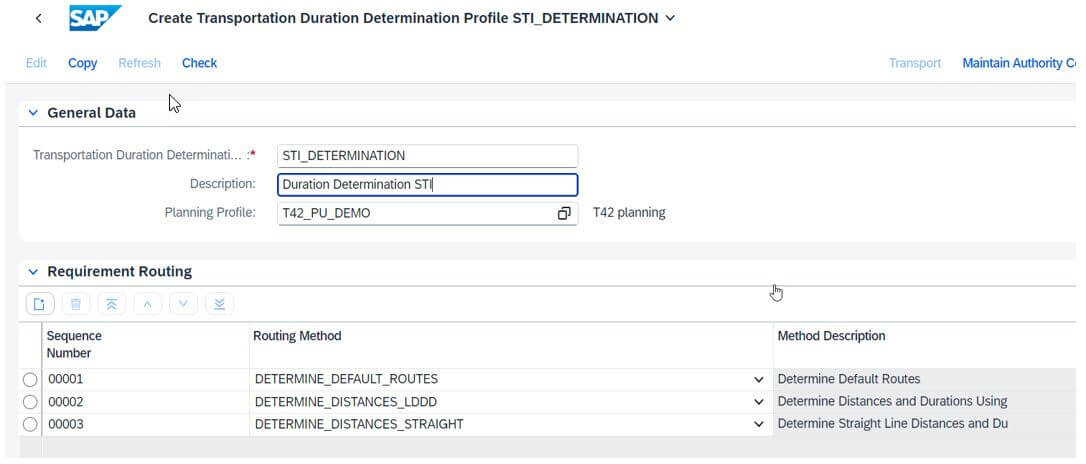The width and height of the screenshot is (1086, 464).
Task: Add a new requirement routing row
Action: [x=40, y=304]
